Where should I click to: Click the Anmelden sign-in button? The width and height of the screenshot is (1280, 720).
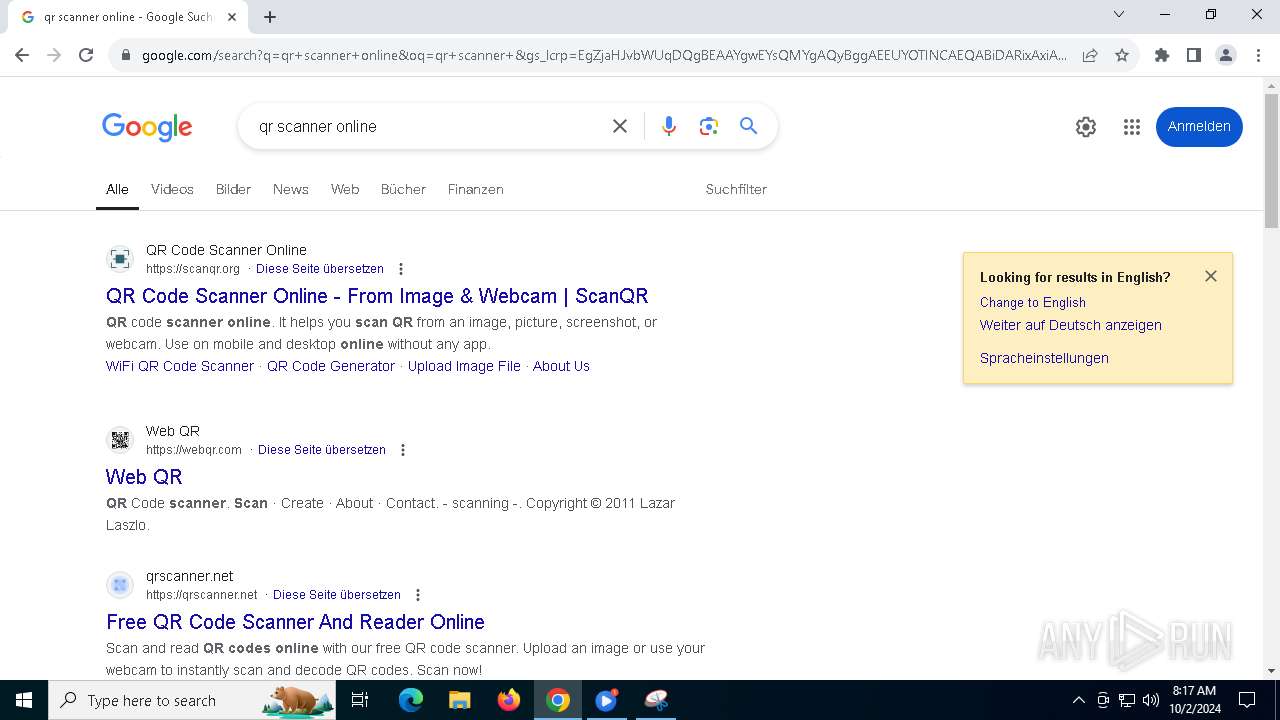1199,127
